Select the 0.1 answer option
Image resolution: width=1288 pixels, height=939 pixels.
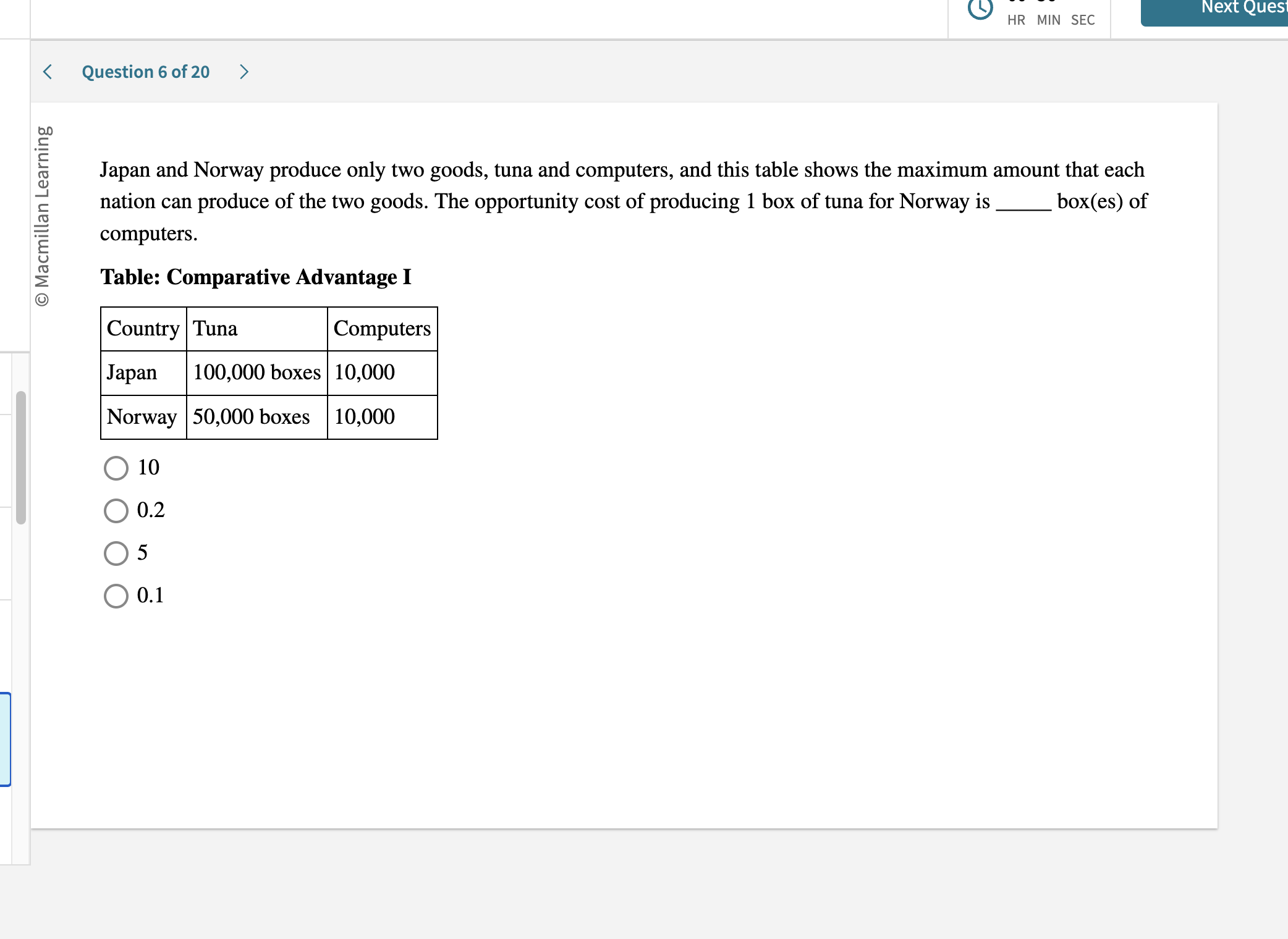click(x=116, y=596)
